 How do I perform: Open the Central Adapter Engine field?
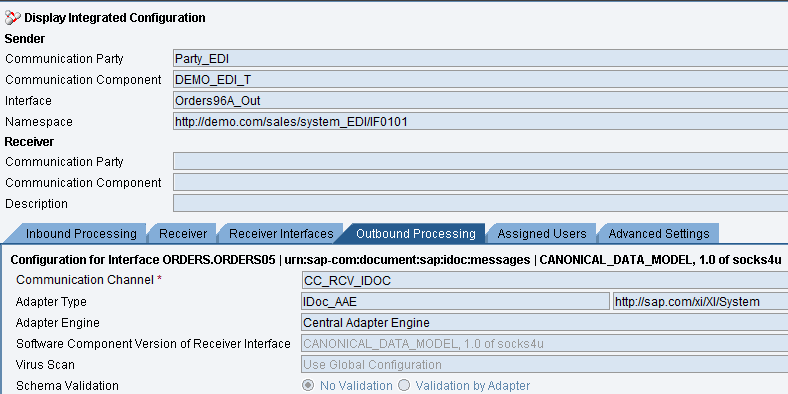pos(545,322)
